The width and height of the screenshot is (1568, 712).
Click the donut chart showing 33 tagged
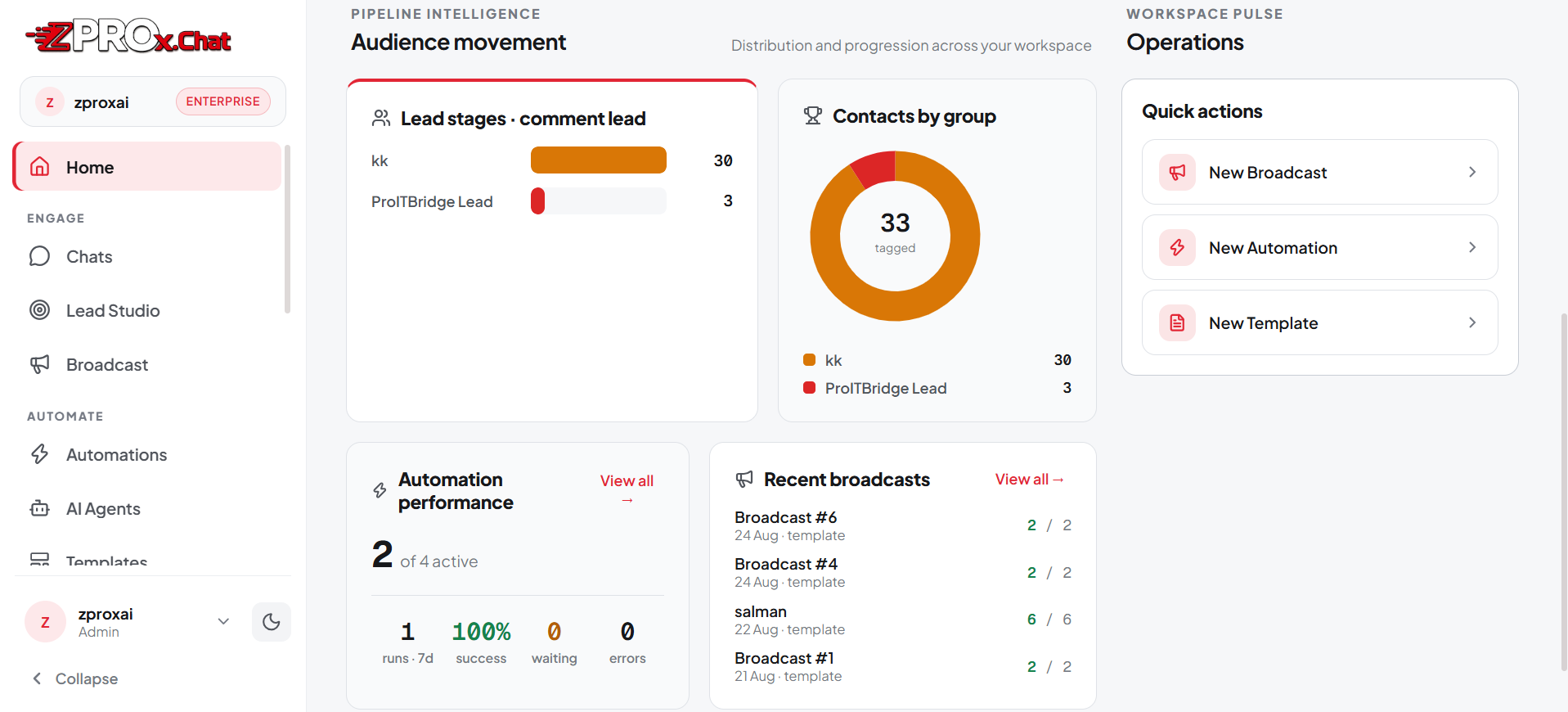895,236
